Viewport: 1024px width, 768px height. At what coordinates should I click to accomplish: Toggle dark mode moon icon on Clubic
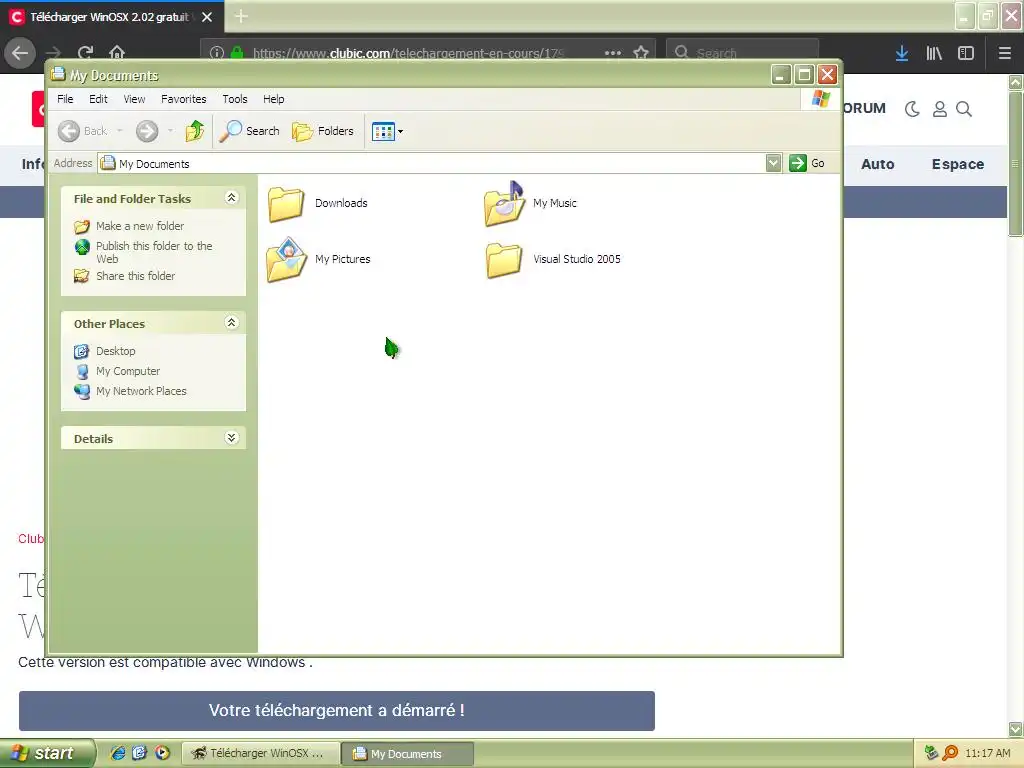point(912,109)
